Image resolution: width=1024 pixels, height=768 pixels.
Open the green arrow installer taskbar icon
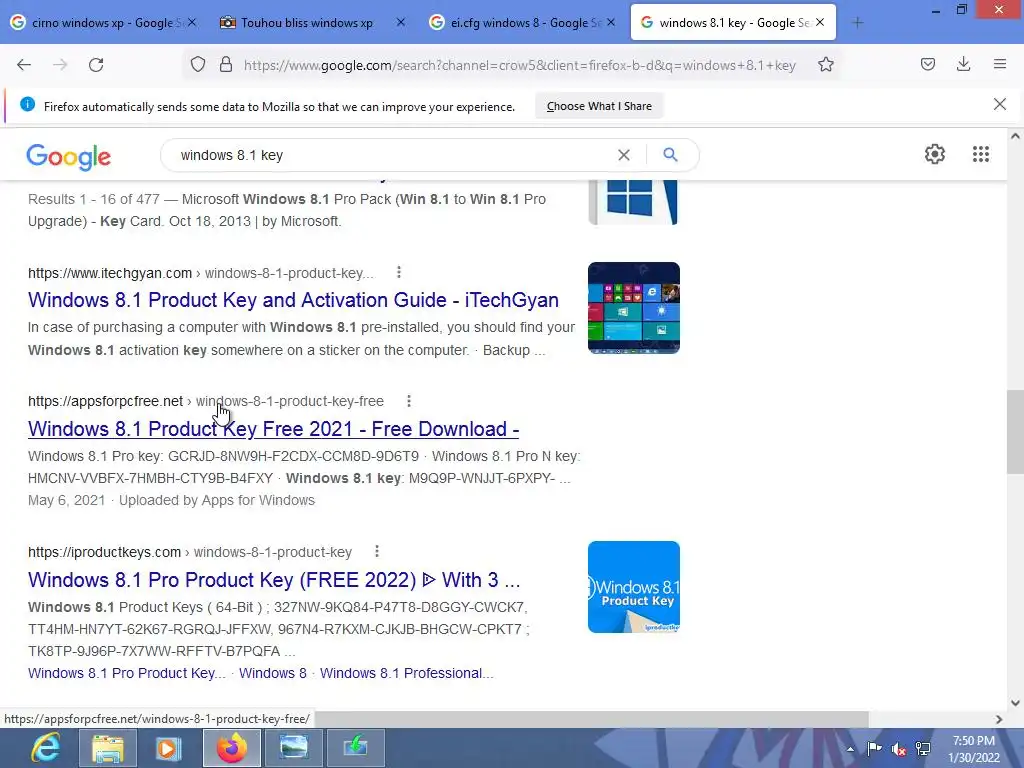point(355,748)
